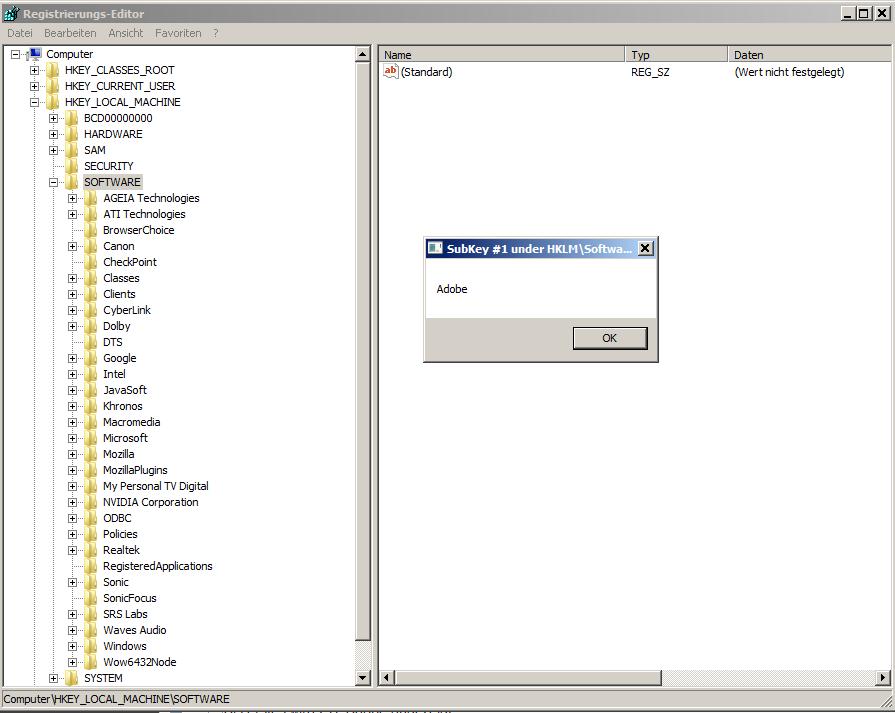Select the Mozilla registry key
895x713 pixels.
pos(118,454)
